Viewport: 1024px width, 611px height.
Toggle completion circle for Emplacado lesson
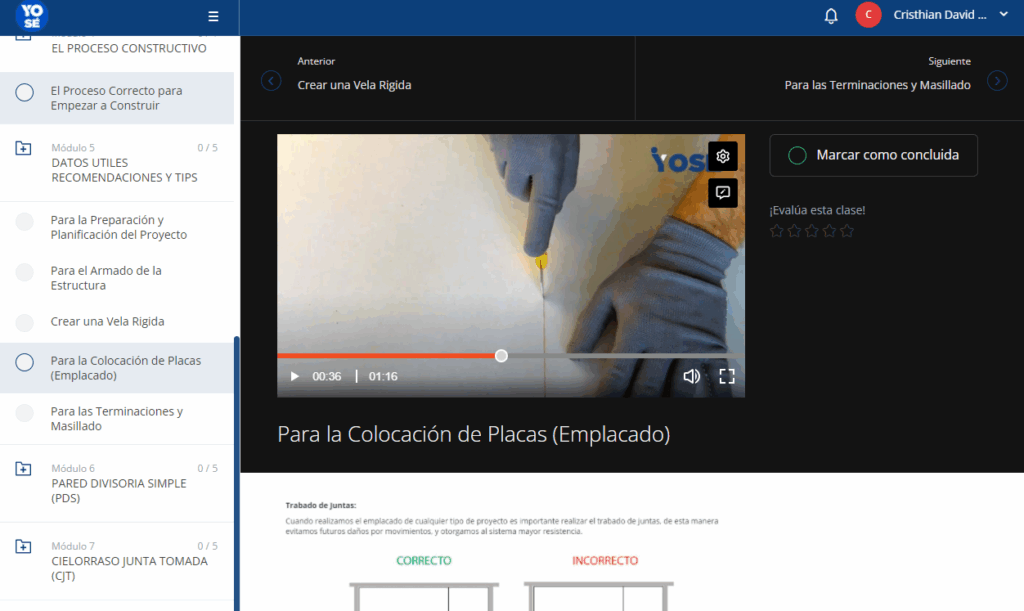click(x=24, y=362)
